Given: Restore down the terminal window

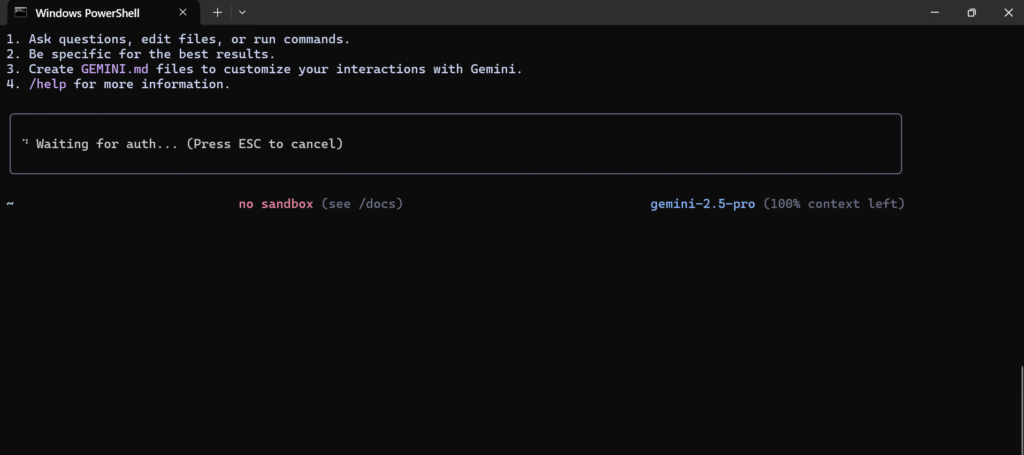Looking at the screenshot, I should tap(972, 12).
